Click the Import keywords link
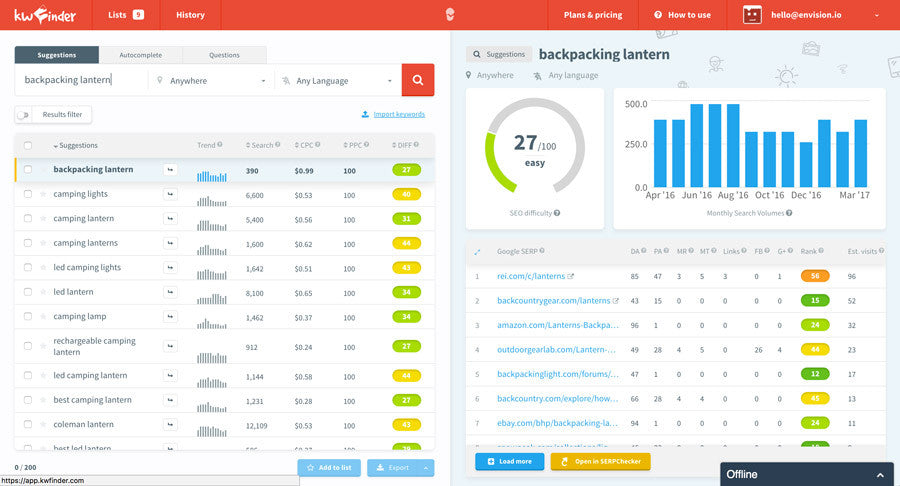Screen dimensions: 900x486 [x=399, y=114]
